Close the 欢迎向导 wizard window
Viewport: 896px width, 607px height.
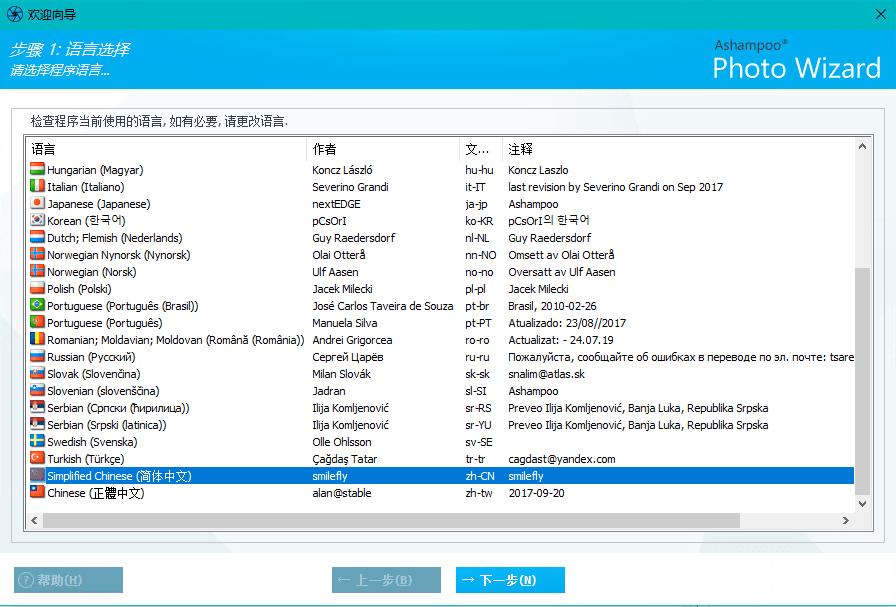tap(881, 14)
